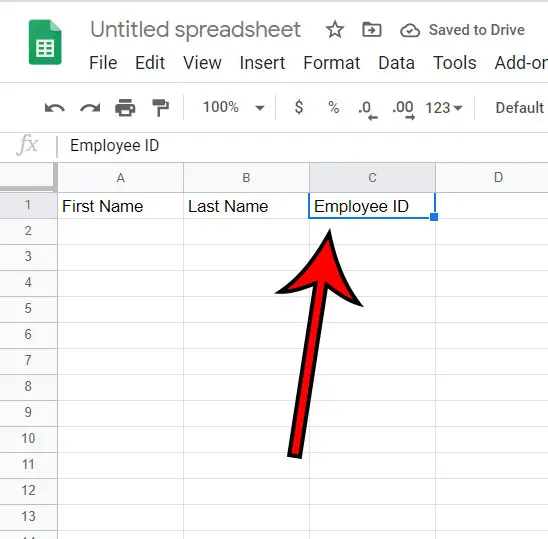Click the Undo arrow icon
Image resolution: width=548 pixels, height=539 pixels.
click(x=55, y=108)
